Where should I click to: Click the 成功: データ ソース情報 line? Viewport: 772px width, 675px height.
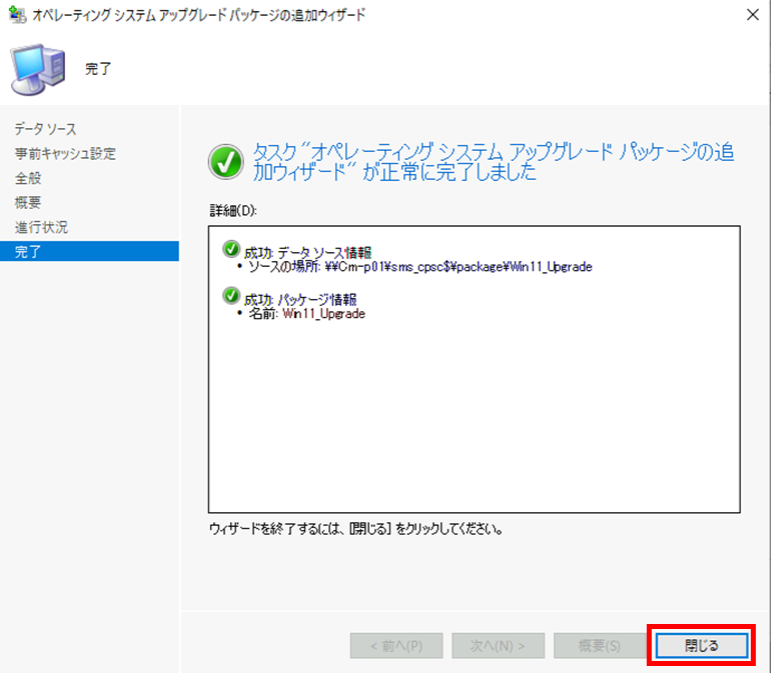tap(308, 253)
